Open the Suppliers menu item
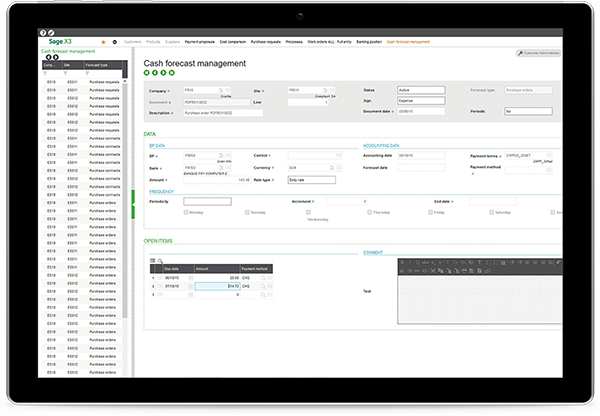Viewport: 600px width, 416px height. [x=172, y=42]
